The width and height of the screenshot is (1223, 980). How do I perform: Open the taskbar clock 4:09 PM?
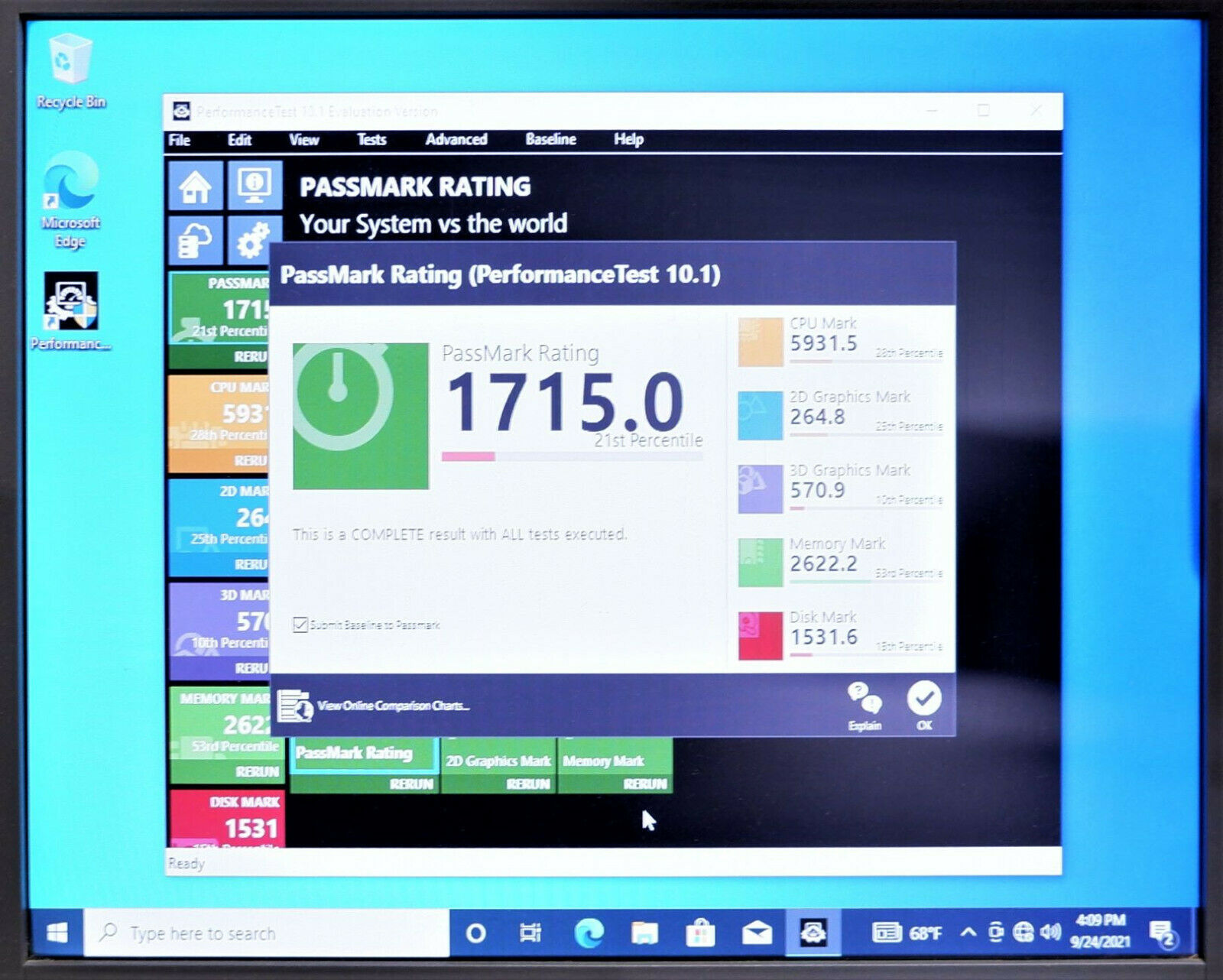tap(1100, 931)
